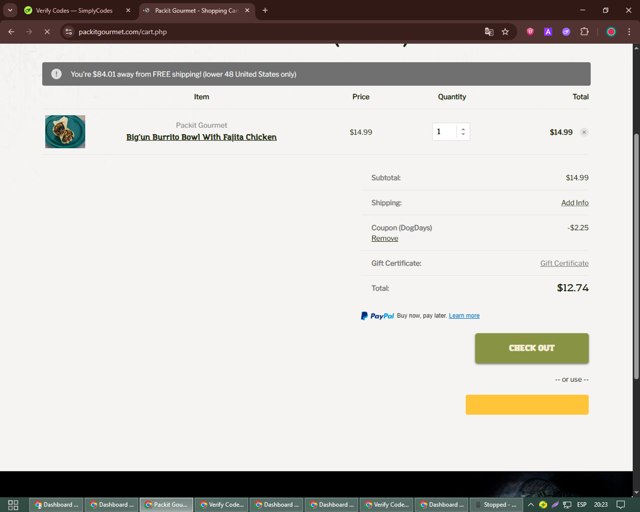Open a new browser tab
Viewport: 640px width, 512px height.
(265, 11)
